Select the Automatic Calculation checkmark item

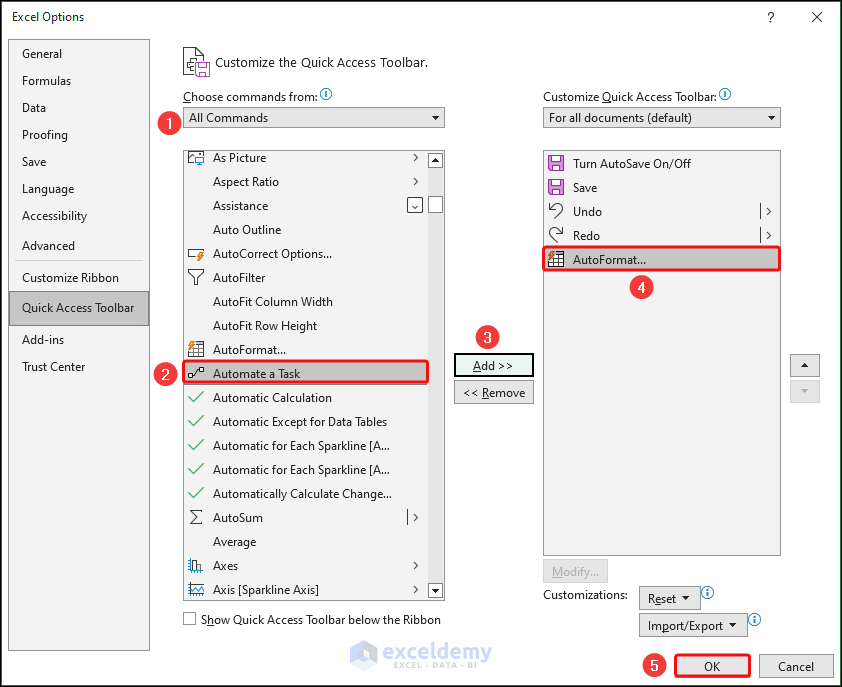272,398
